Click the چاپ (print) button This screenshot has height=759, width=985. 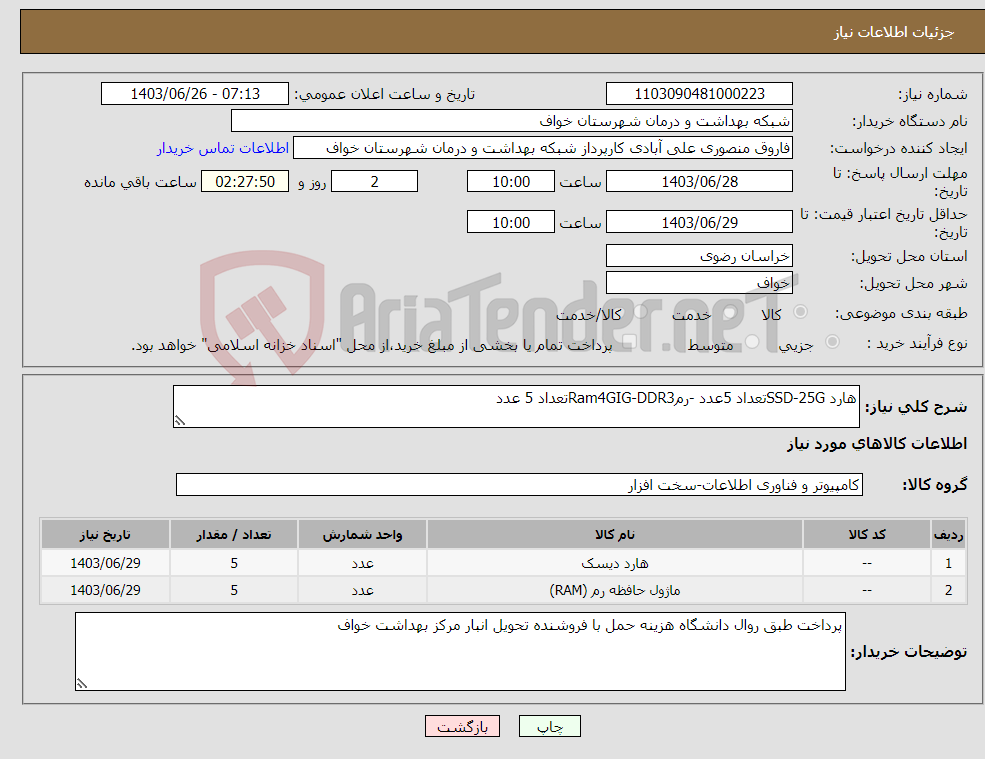(550, 726)
